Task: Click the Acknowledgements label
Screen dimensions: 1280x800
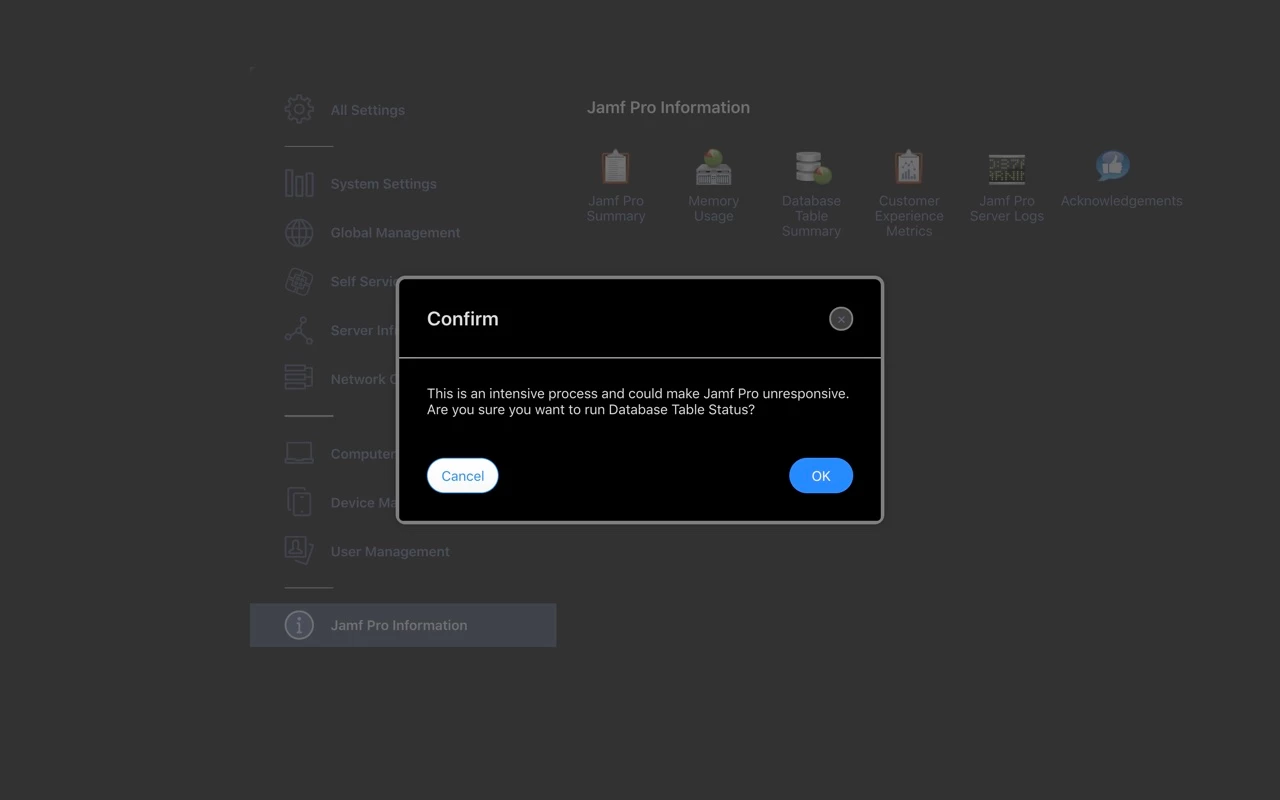Action: 1121,201
